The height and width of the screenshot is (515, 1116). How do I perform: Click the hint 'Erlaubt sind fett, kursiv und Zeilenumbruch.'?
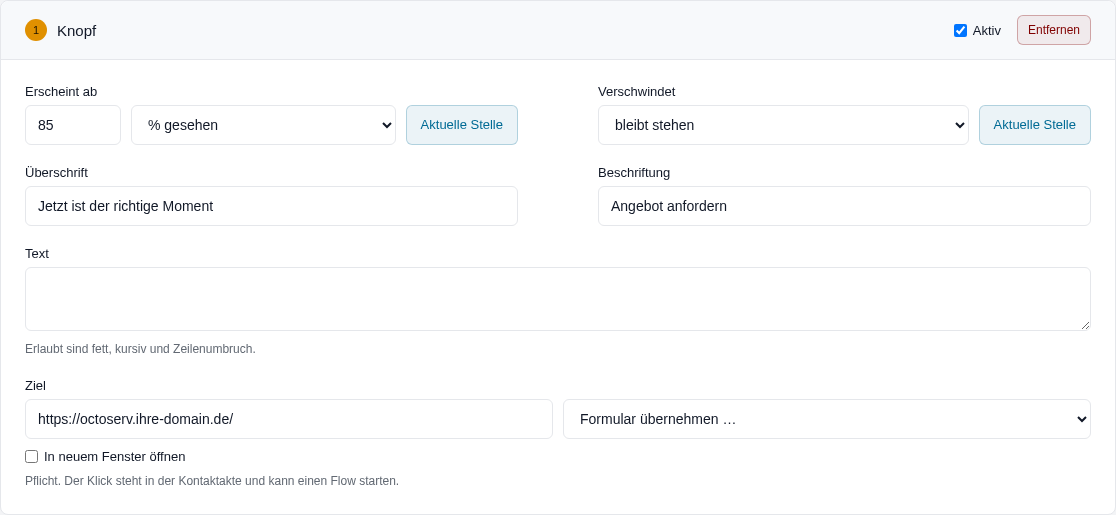pyautogui.click(x=140, y=349)
